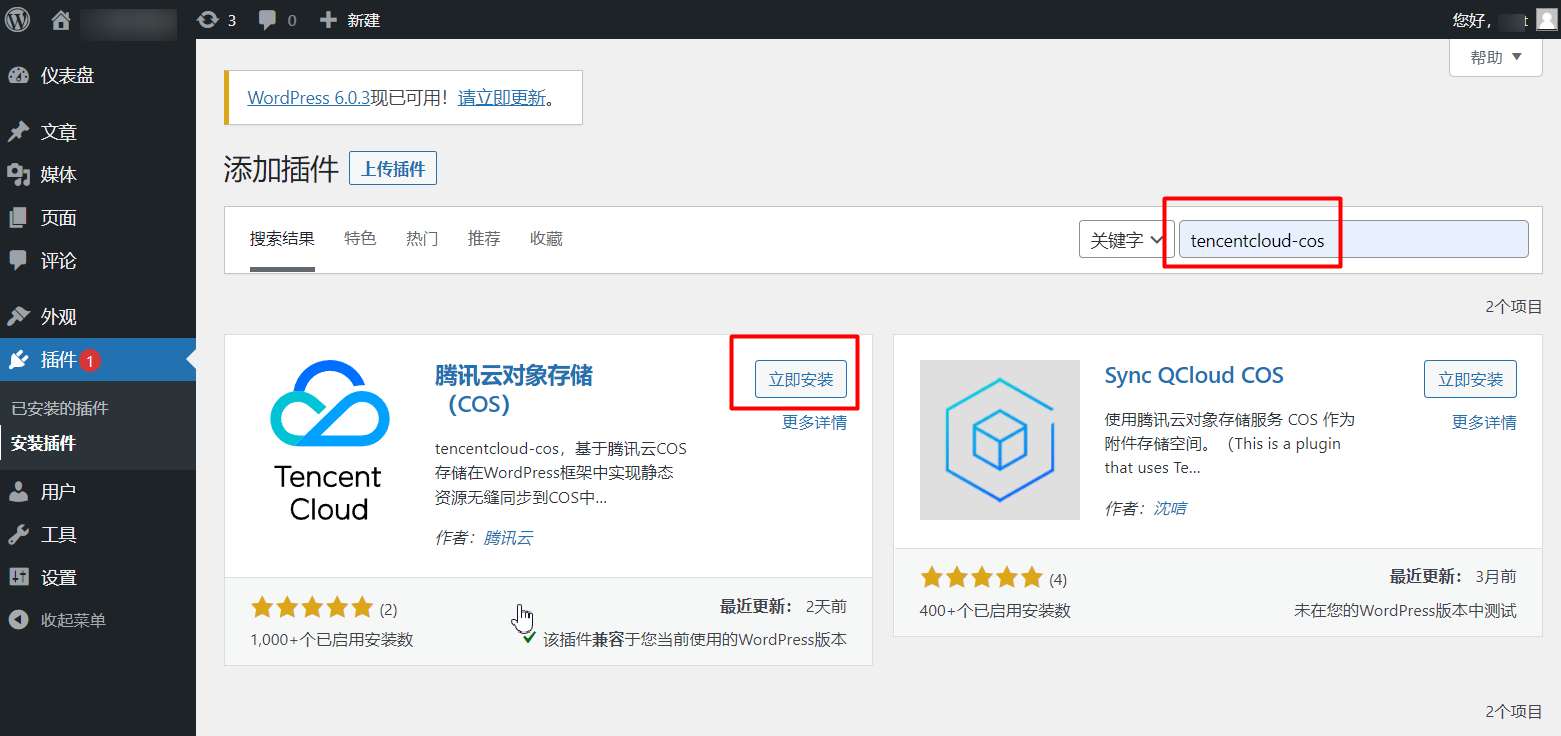
Task: Click the plugin search input field
Action: 1353,240
